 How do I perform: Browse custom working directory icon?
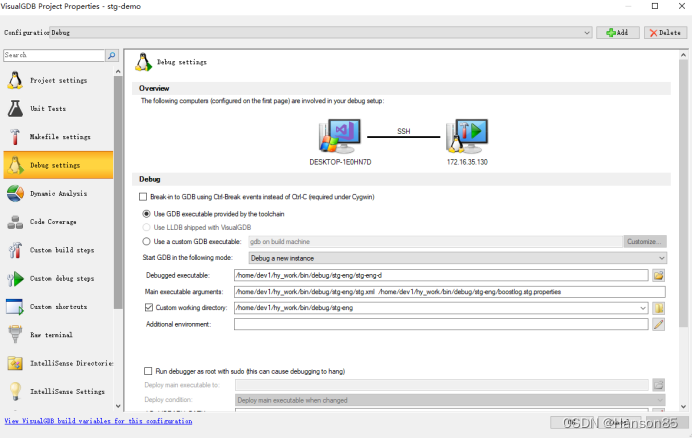659,308
